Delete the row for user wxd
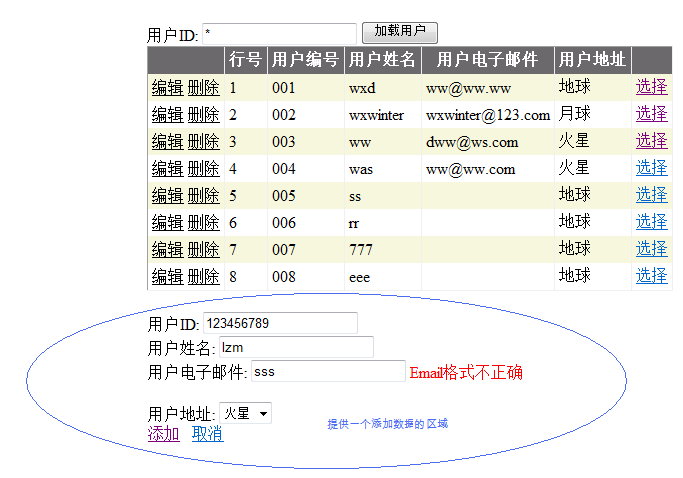This screenshot has height=478, width=683. click(204, 88)
